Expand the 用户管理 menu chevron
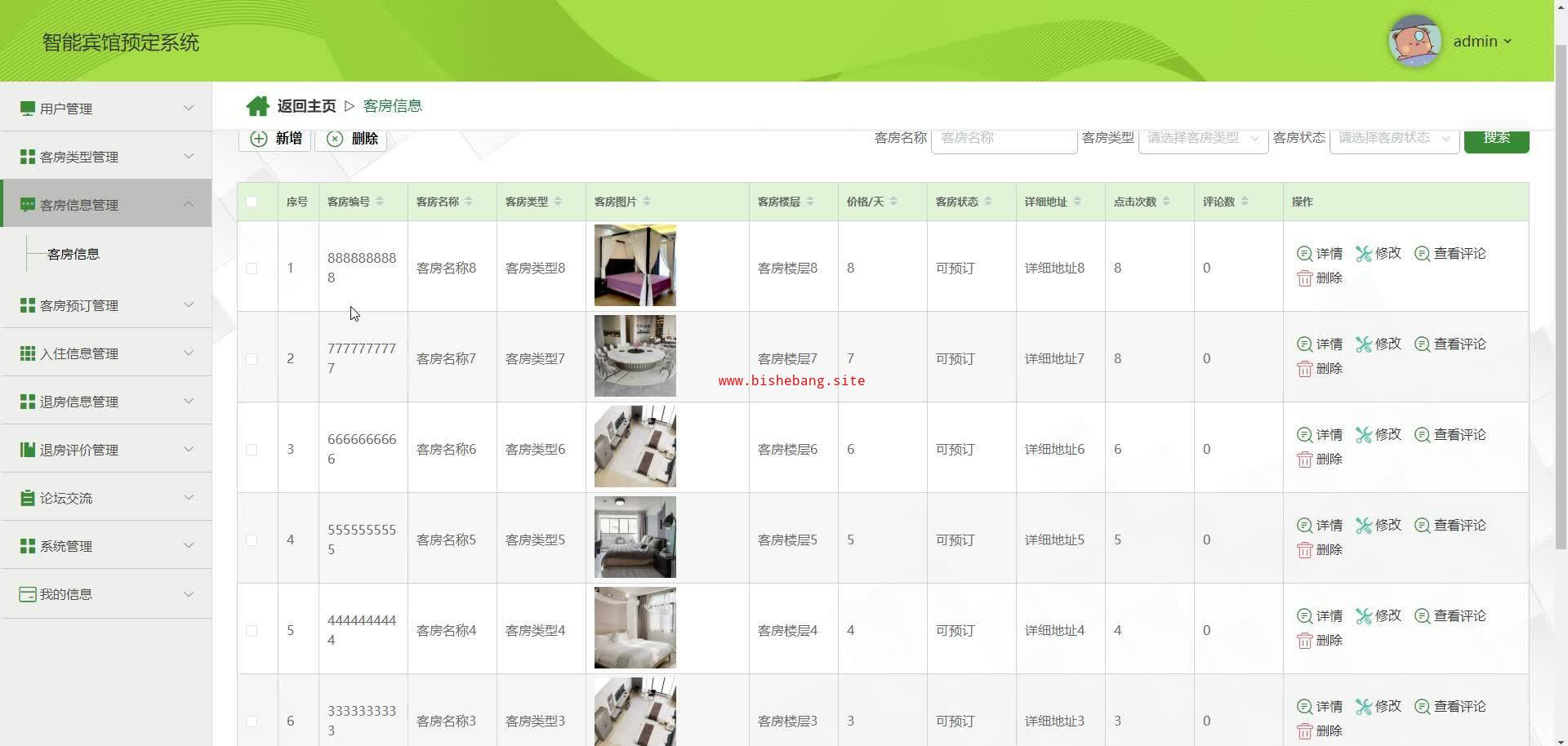The width and height of the screenshot is (1568, 746). (189, 108)
